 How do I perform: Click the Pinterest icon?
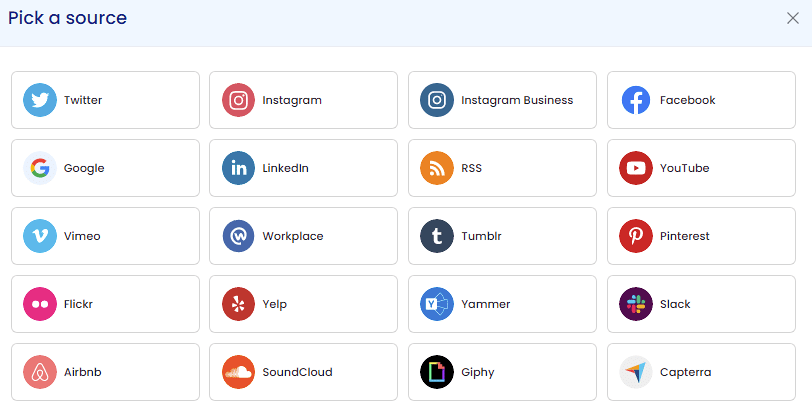[x=636, y=236]
